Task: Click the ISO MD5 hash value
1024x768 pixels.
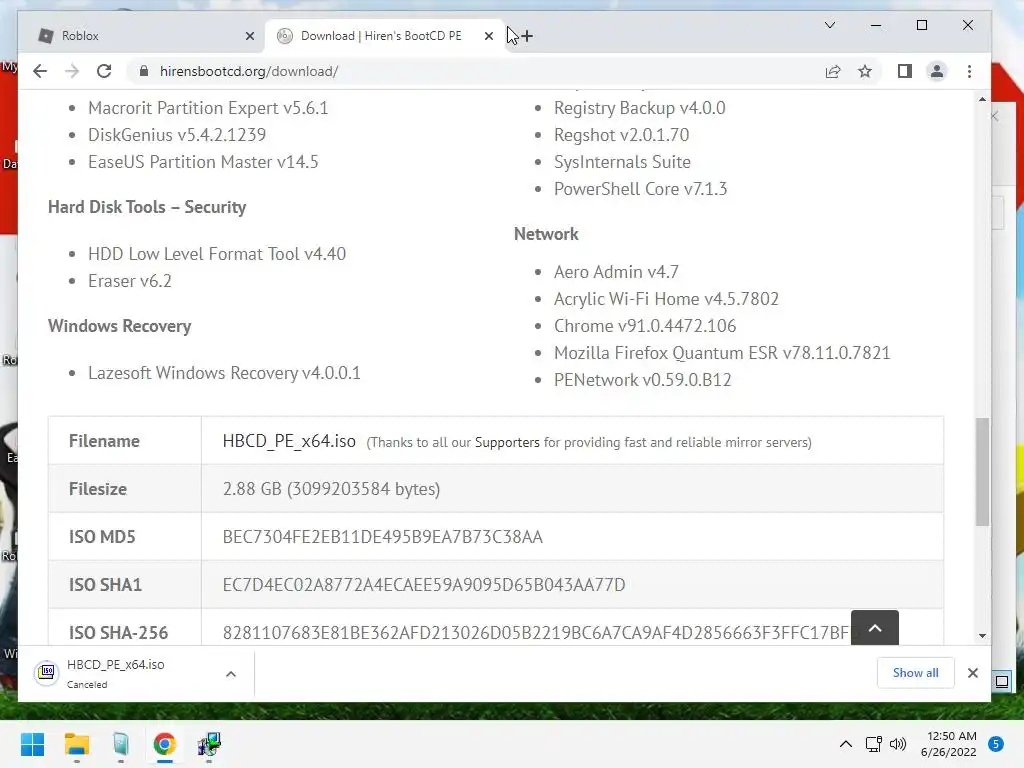Action: 383,537
